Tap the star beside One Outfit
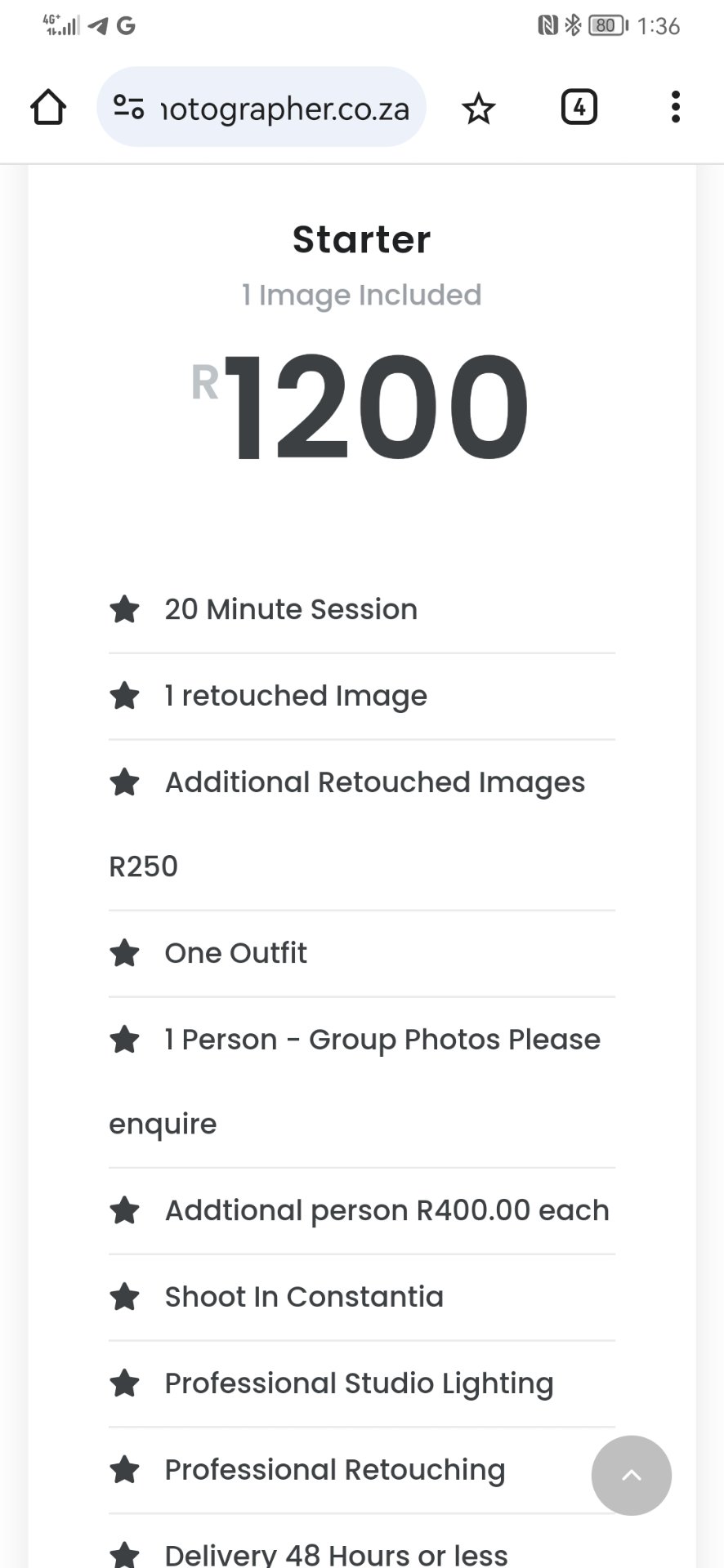This screenshot has height=1568, width=724. pyautogui.click(x=125, y=953)
